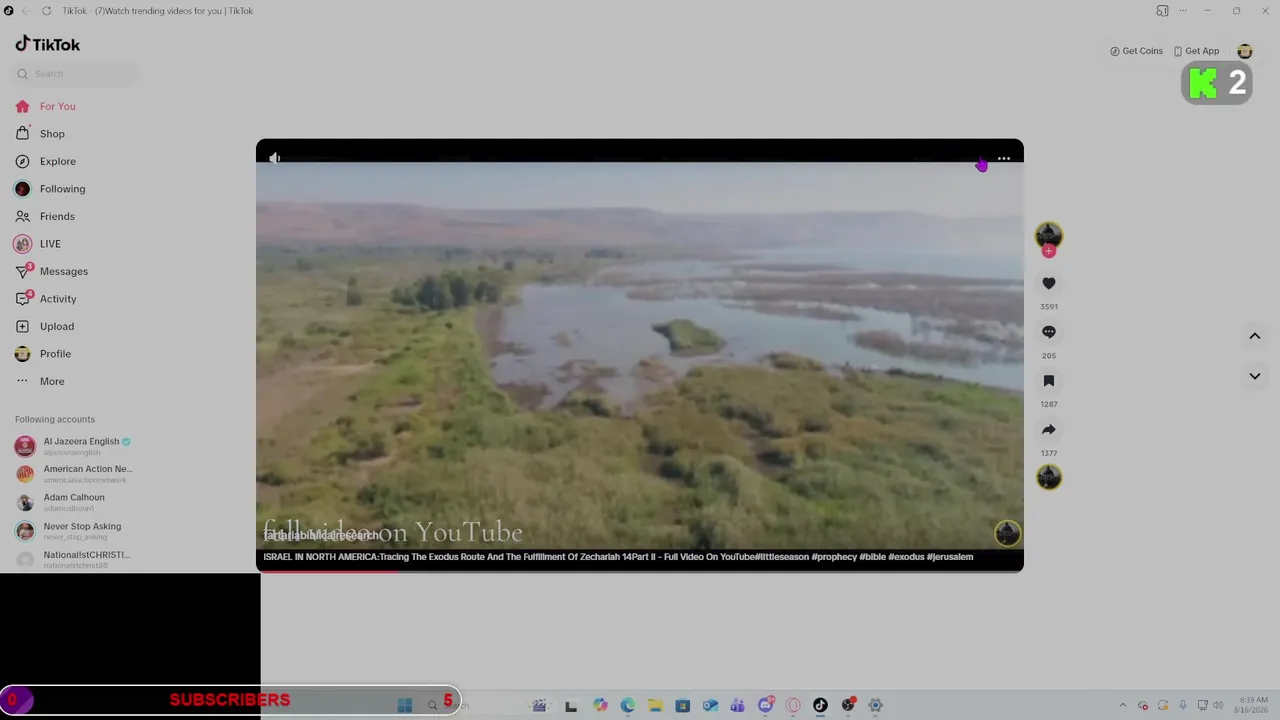Go to previous video with up chevron
The image size is (1280, 720).
1254,336
